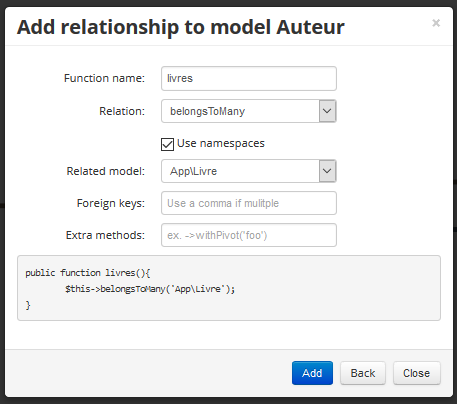
Task: Click the Close button in footer
Action: coord(417,373)
